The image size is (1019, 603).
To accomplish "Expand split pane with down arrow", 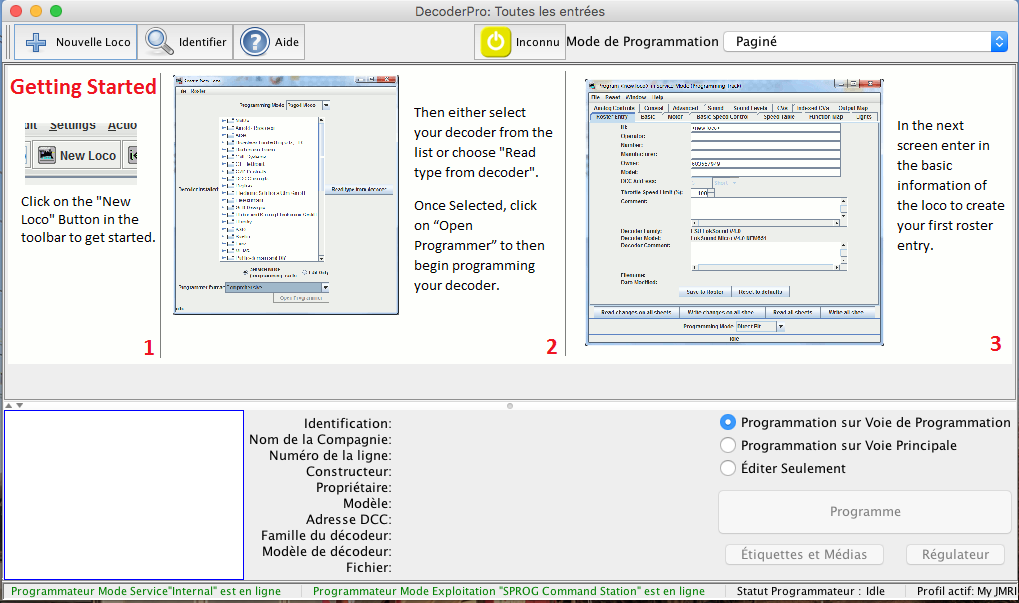I will tap(19, 405).
